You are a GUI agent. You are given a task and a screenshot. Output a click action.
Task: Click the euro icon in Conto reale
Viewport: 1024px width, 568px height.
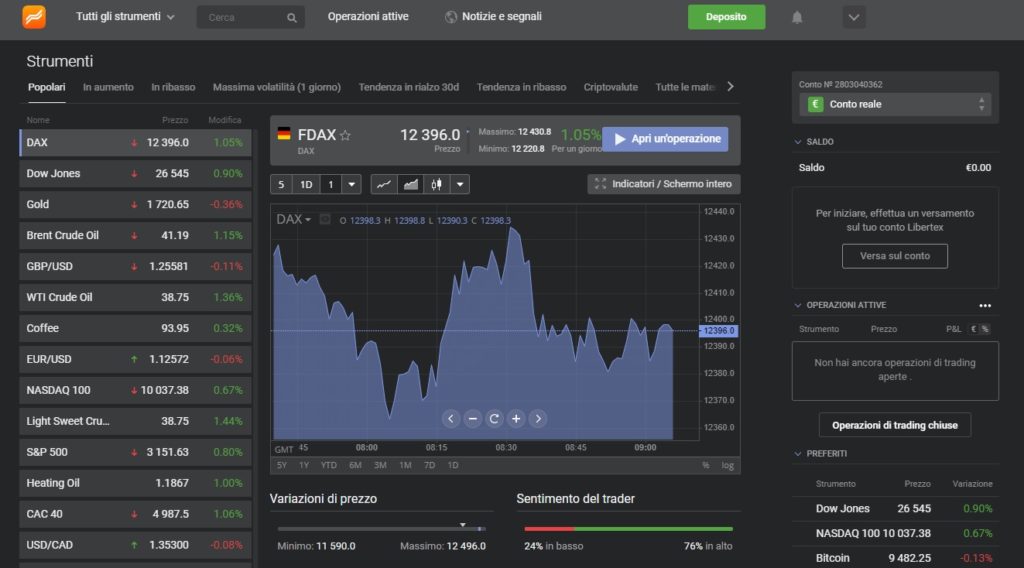coord(815,104)
